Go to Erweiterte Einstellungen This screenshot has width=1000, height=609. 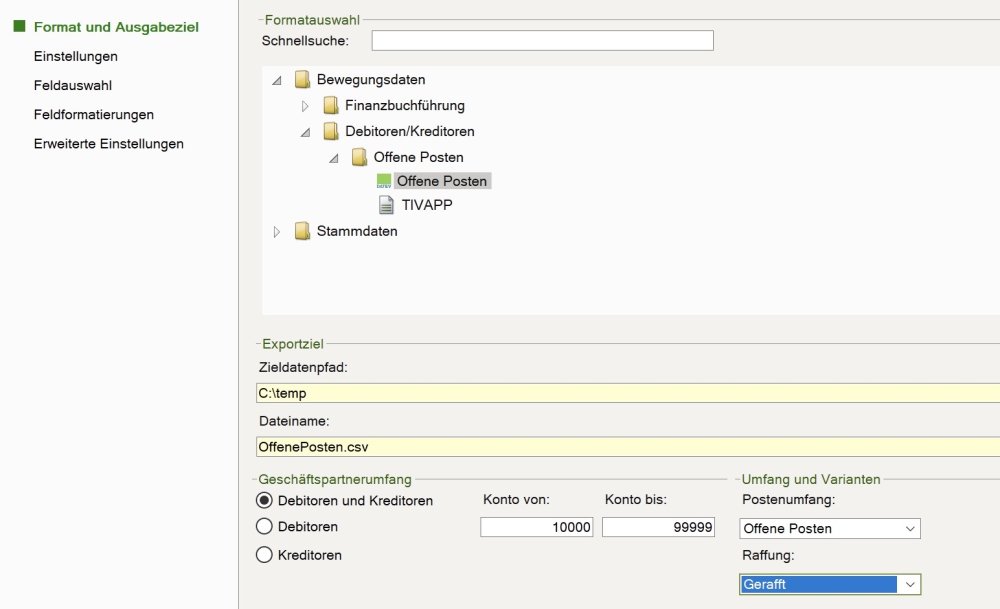click(x=108, y=144)
